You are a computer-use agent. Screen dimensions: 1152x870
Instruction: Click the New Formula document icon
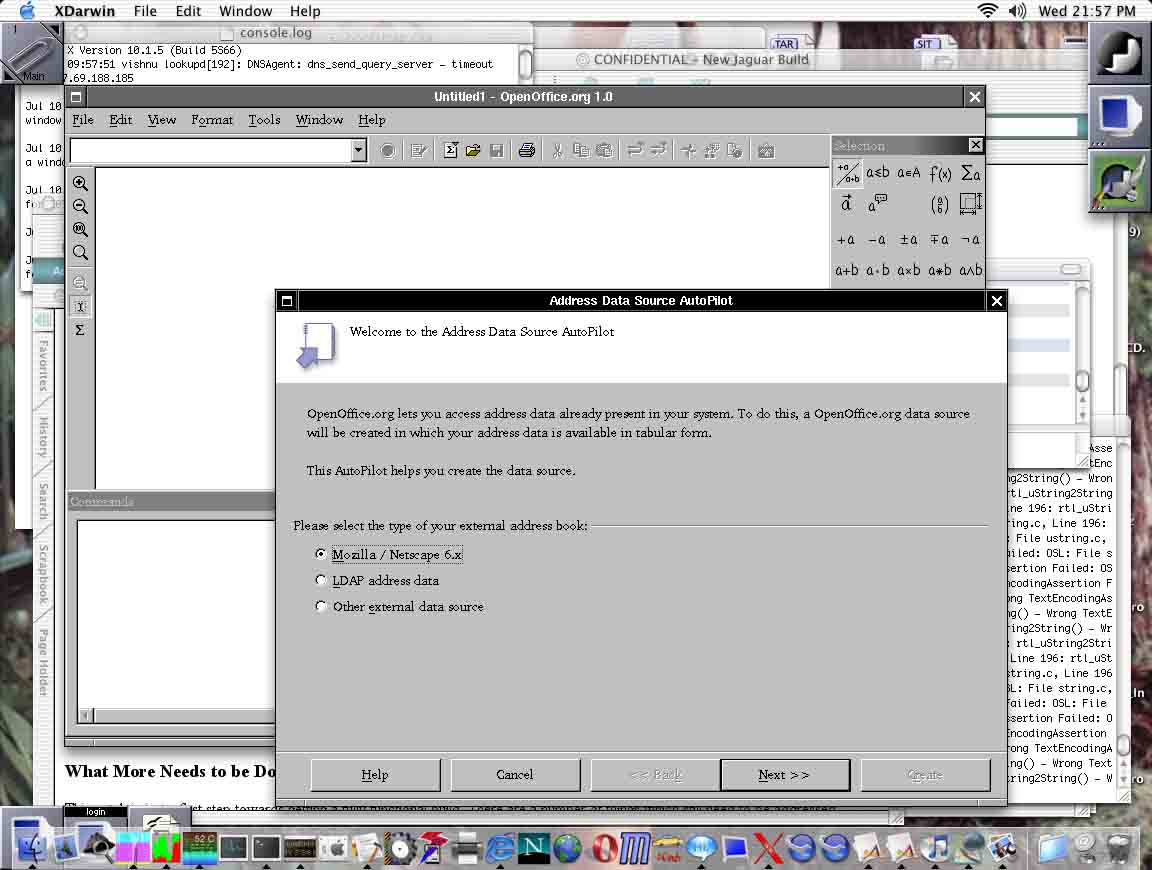coord(450,151)
